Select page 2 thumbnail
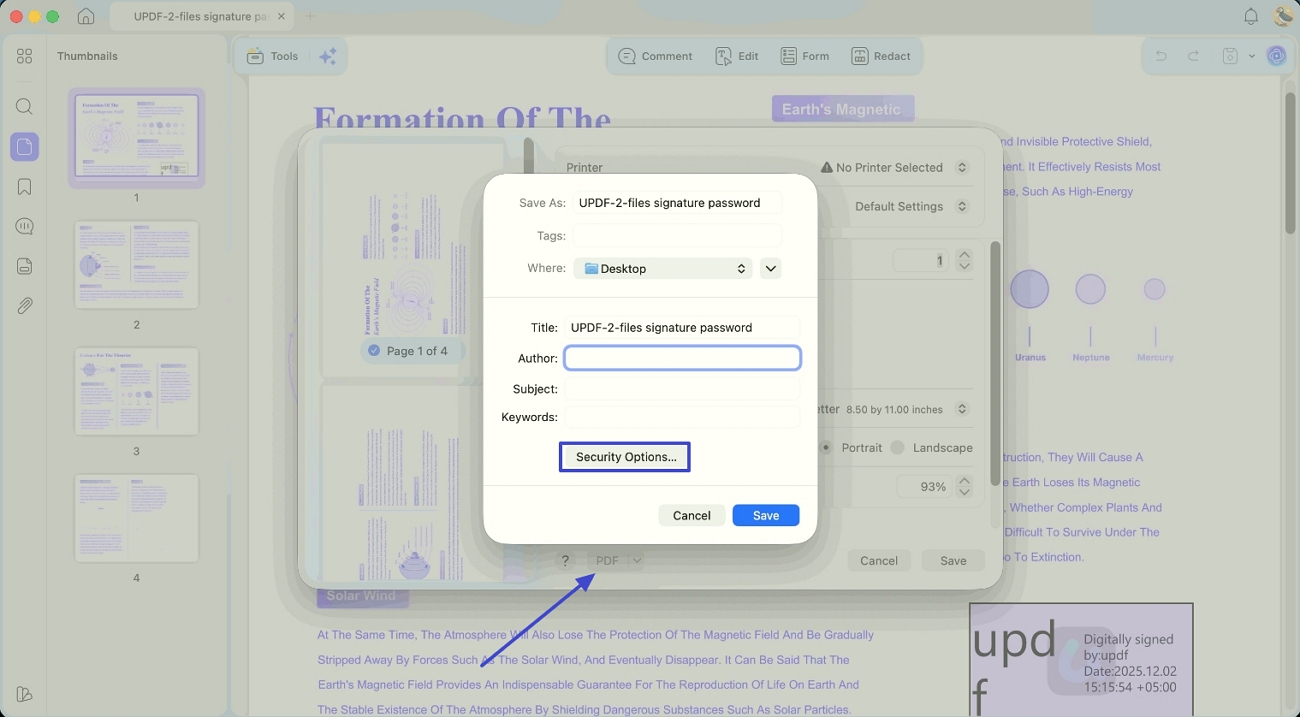Viewport: 1300px width, 717px height. (137, 265)
